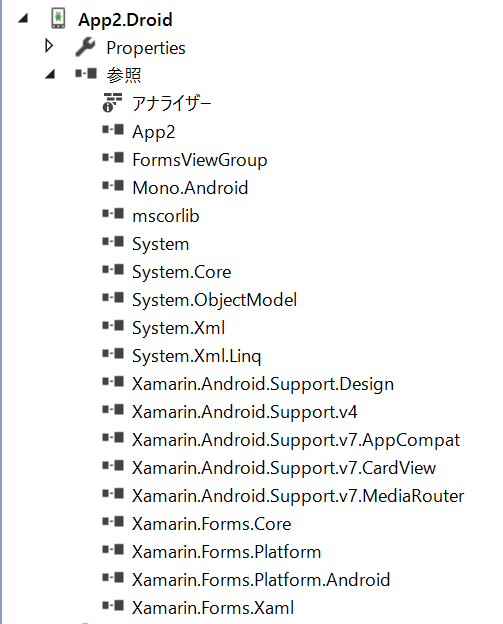Select the mscorlib reference
This screenshot has width=503, height=624.
tap(166, 216)
